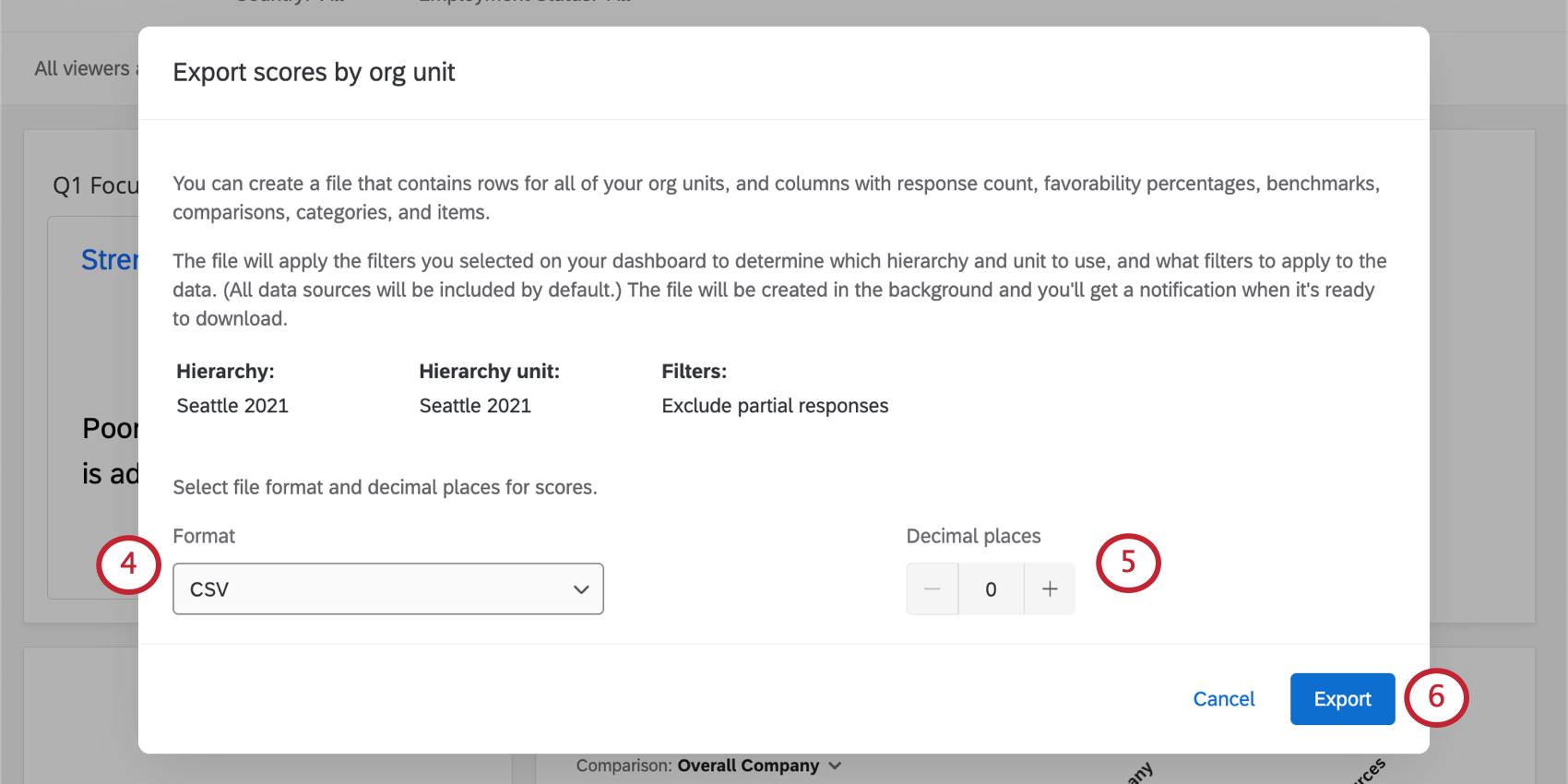Screen dimensions: 1568x784
Task: Decrease decimal places with the minus button
Action: tap(932, 589)
